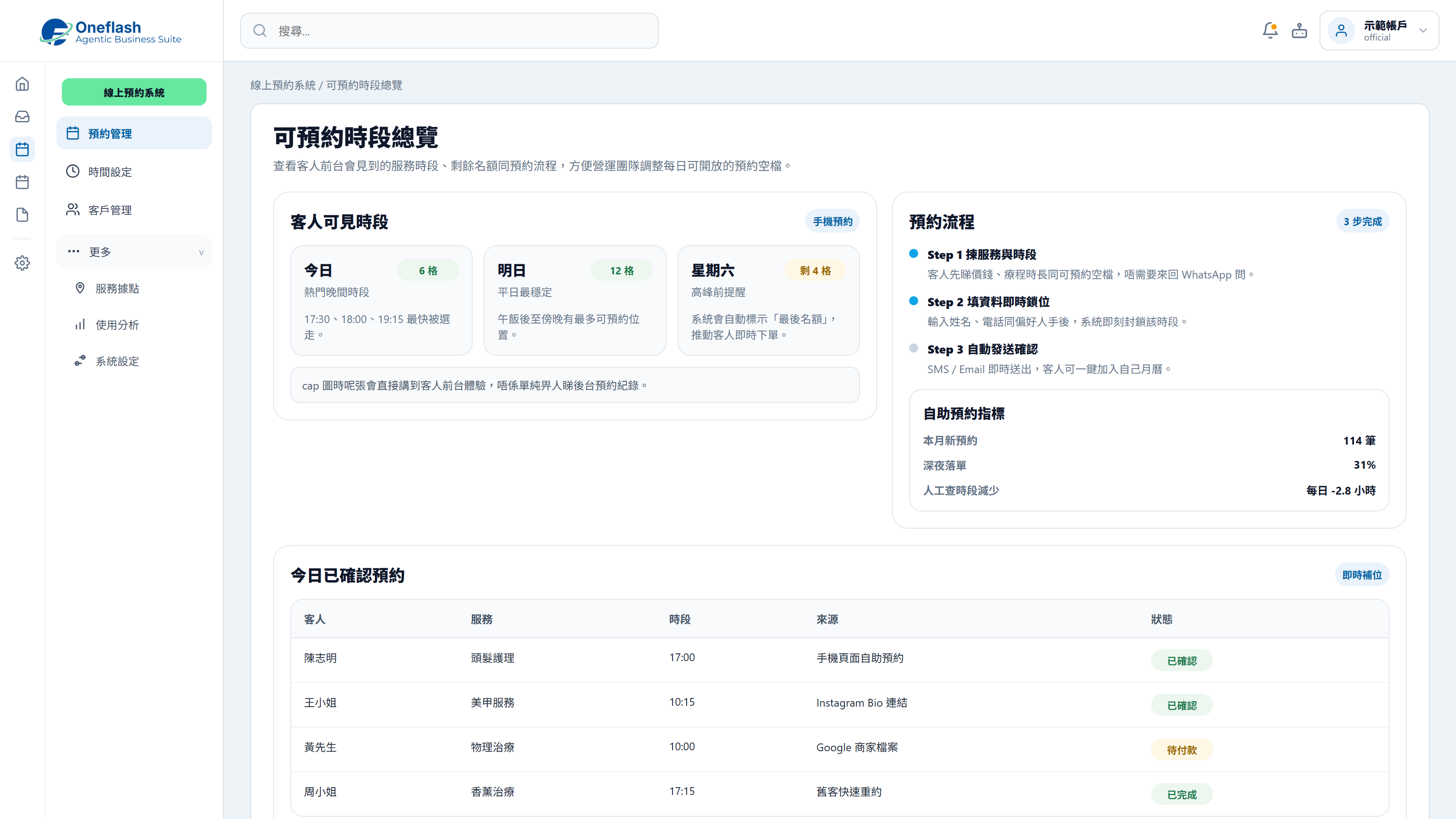Click the 來源 column header
Viewport: 1456px width, 819px height.
(827, 619)
